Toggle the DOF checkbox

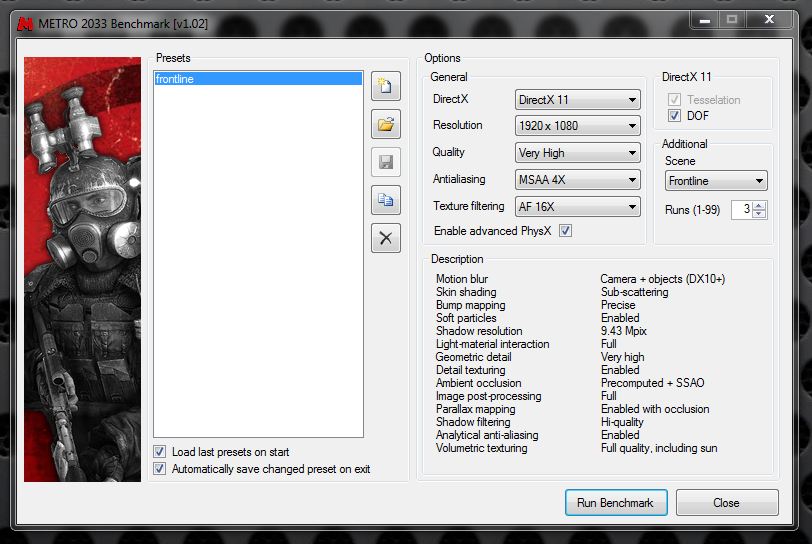click(674, 116)
